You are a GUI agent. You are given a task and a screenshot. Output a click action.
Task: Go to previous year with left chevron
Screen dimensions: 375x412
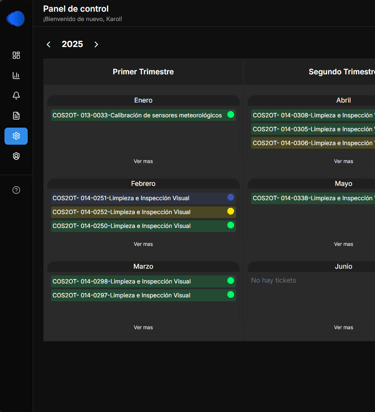click(x=49, y=44)
